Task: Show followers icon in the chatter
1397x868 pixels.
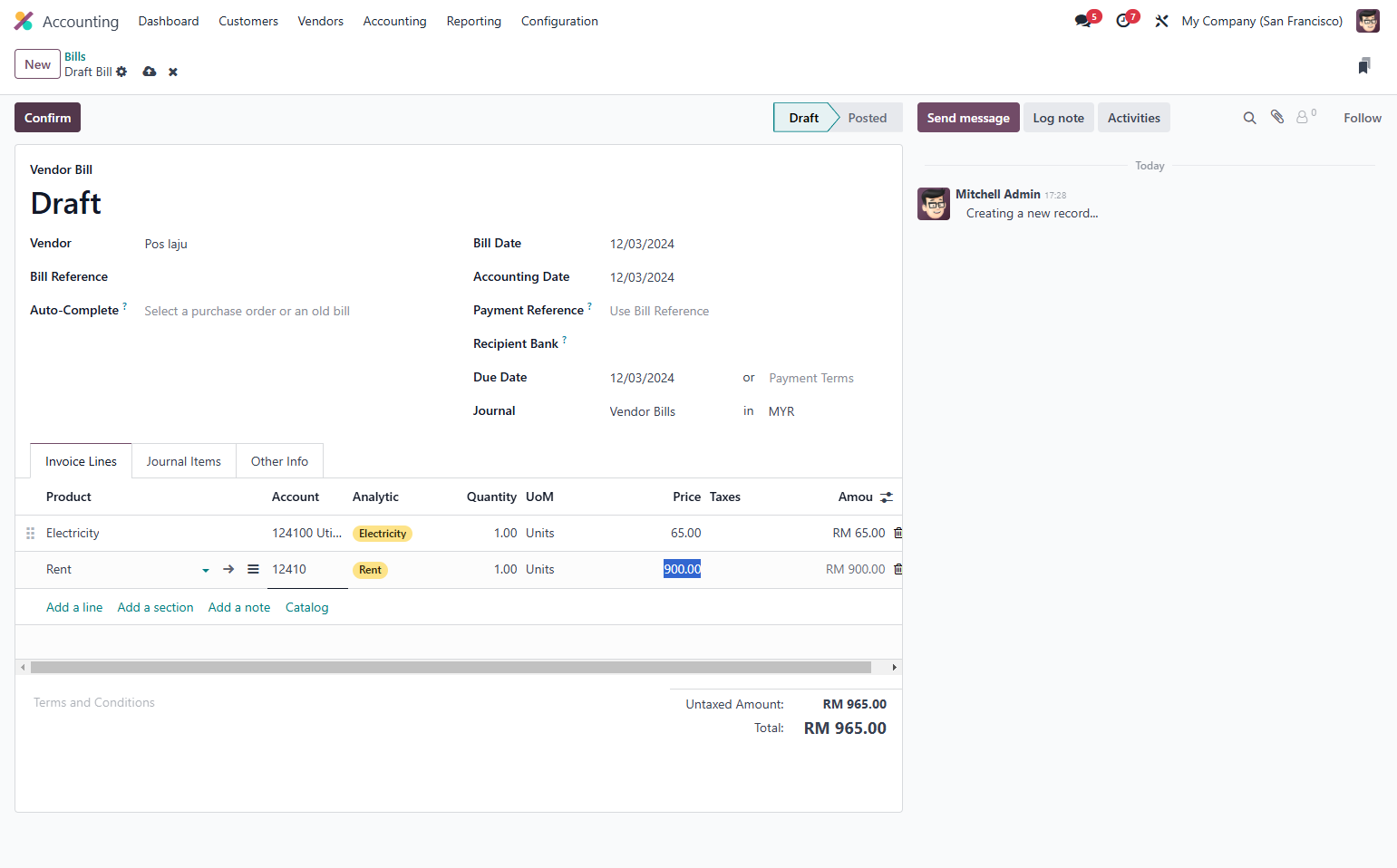Action: click(1305, 117)
